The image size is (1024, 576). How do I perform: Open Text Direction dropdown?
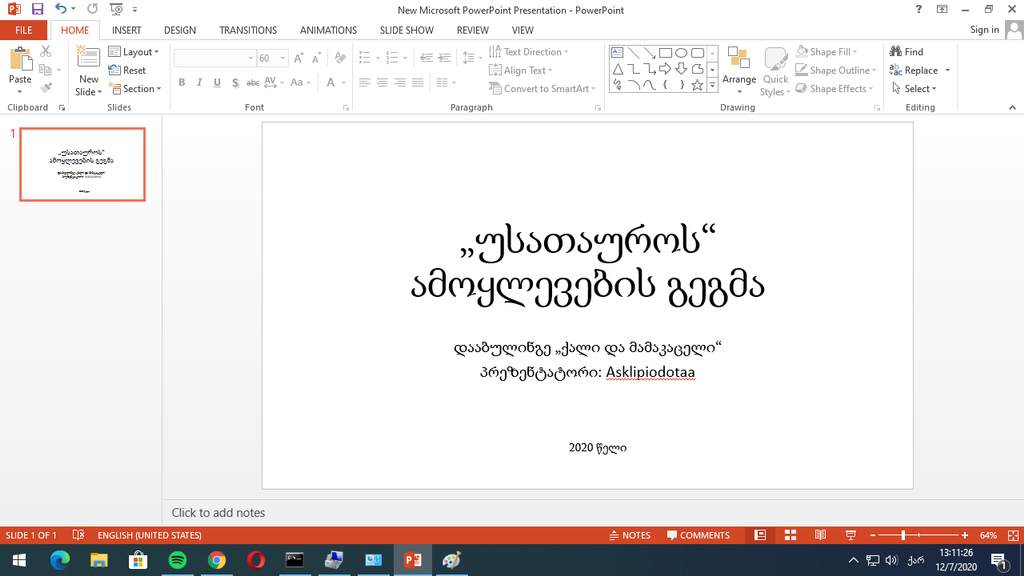click(x=529, y=52)
